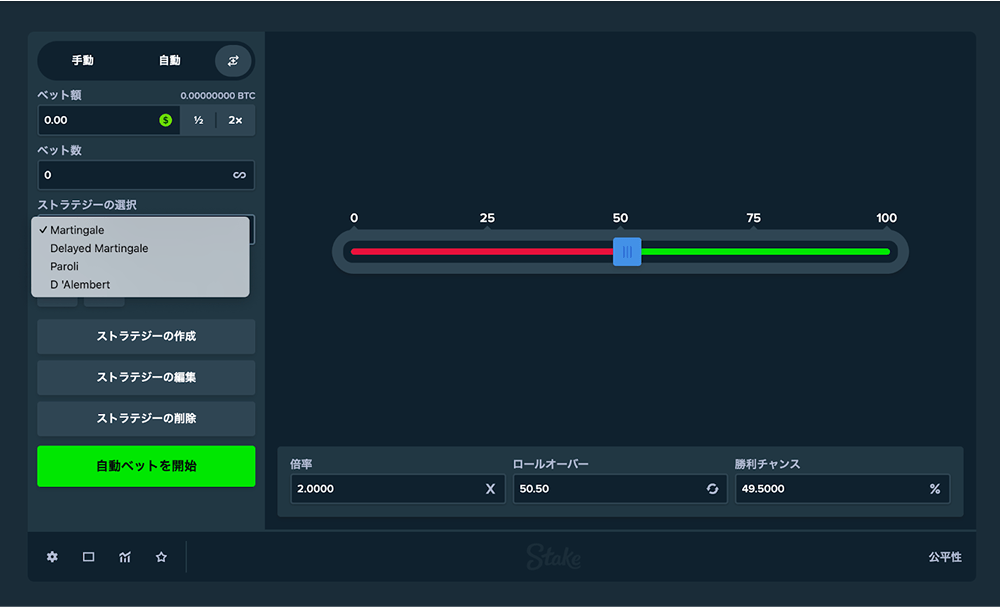Open the advanced swap-arrows mode button
This screenshot has width=1000, height=607.
coord(233,61)
